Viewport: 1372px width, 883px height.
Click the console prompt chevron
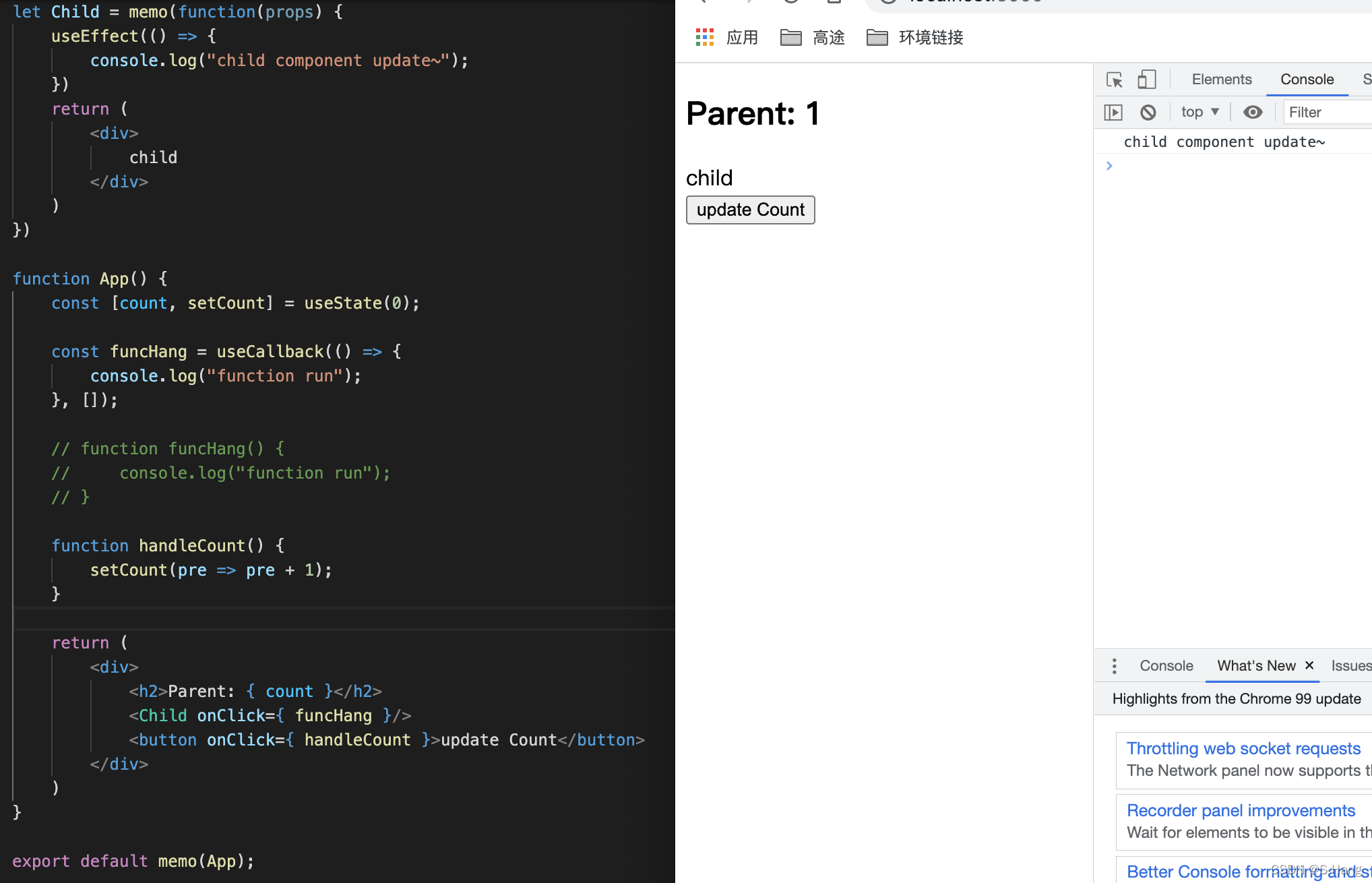[x=1109, y=166]
